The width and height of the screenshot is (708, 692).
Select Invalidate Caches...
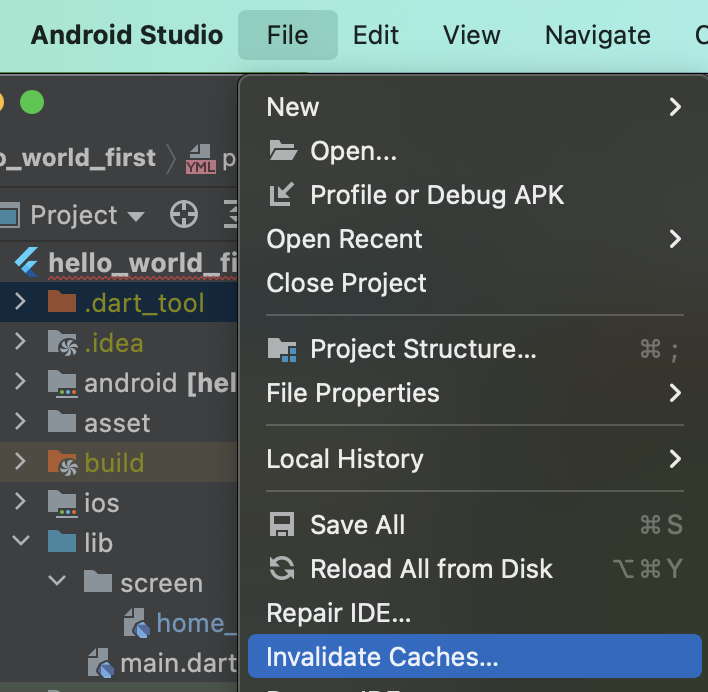475,656
